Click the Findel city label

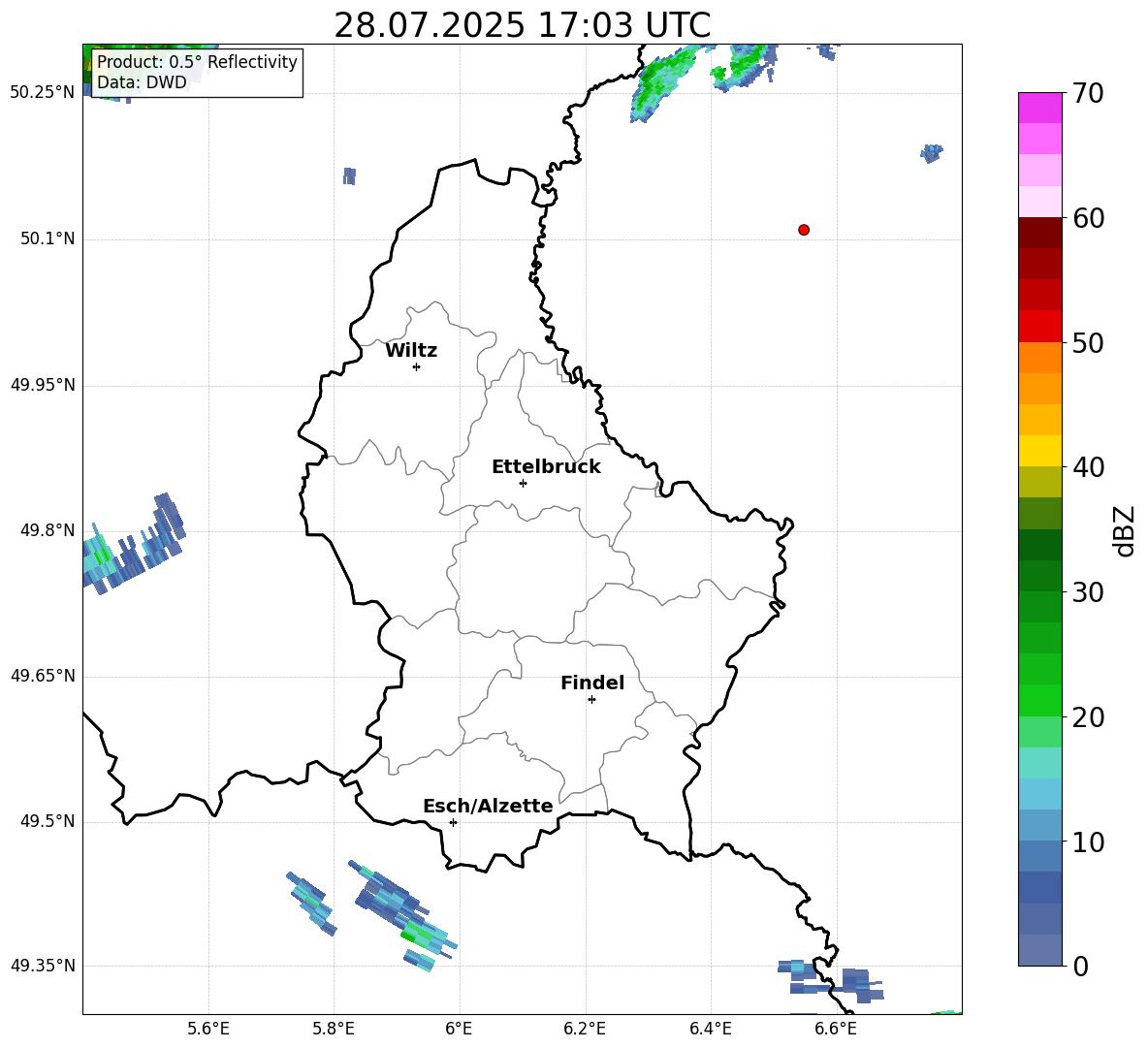(x=592, y=683)
